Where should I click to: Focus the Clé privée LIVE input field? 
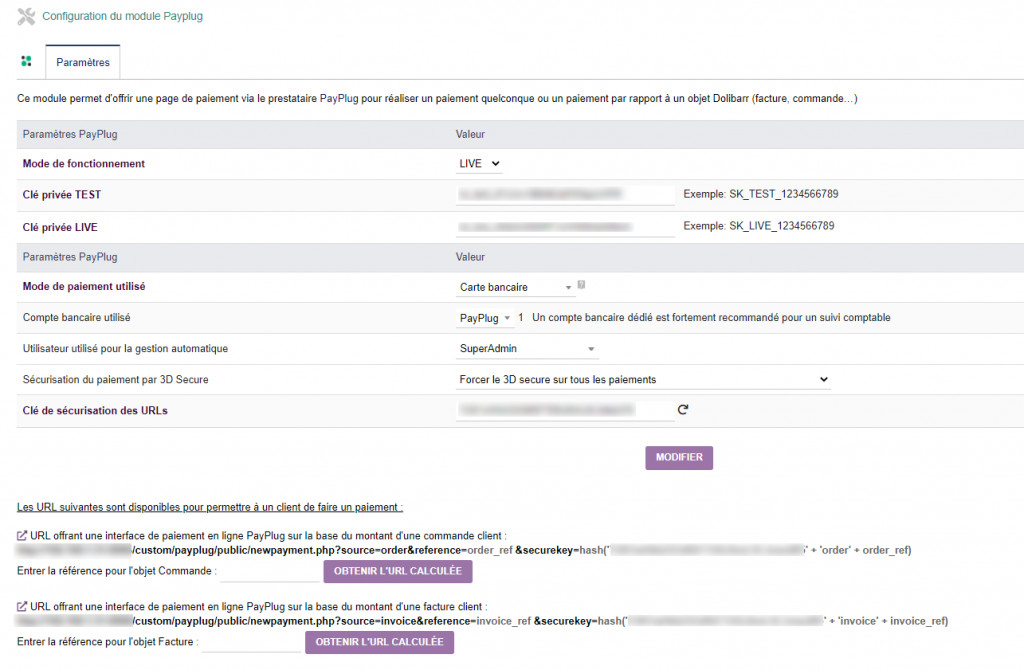(565, 227)
